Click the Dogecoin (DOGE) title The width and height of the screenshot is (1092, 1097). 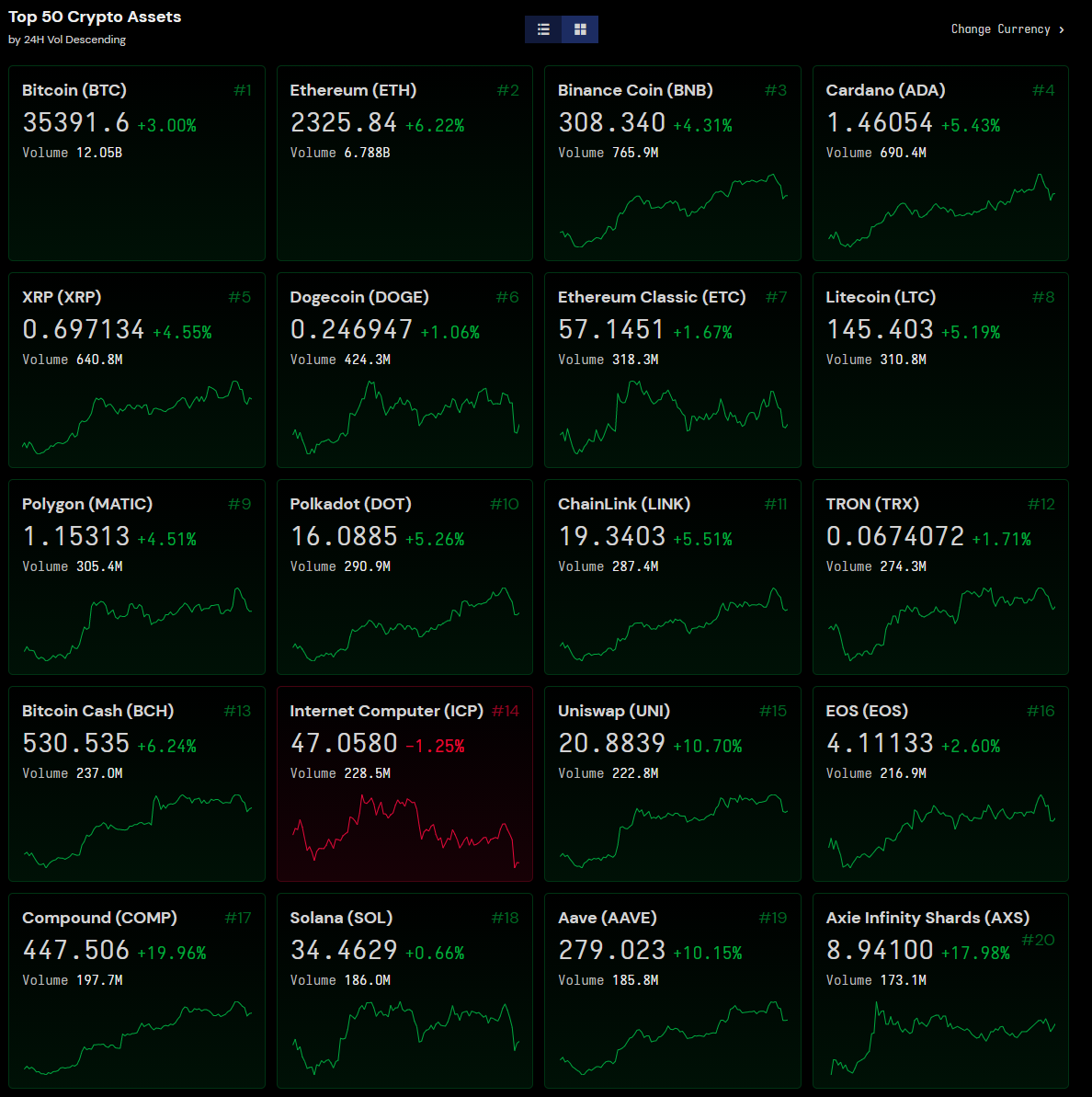359,297
